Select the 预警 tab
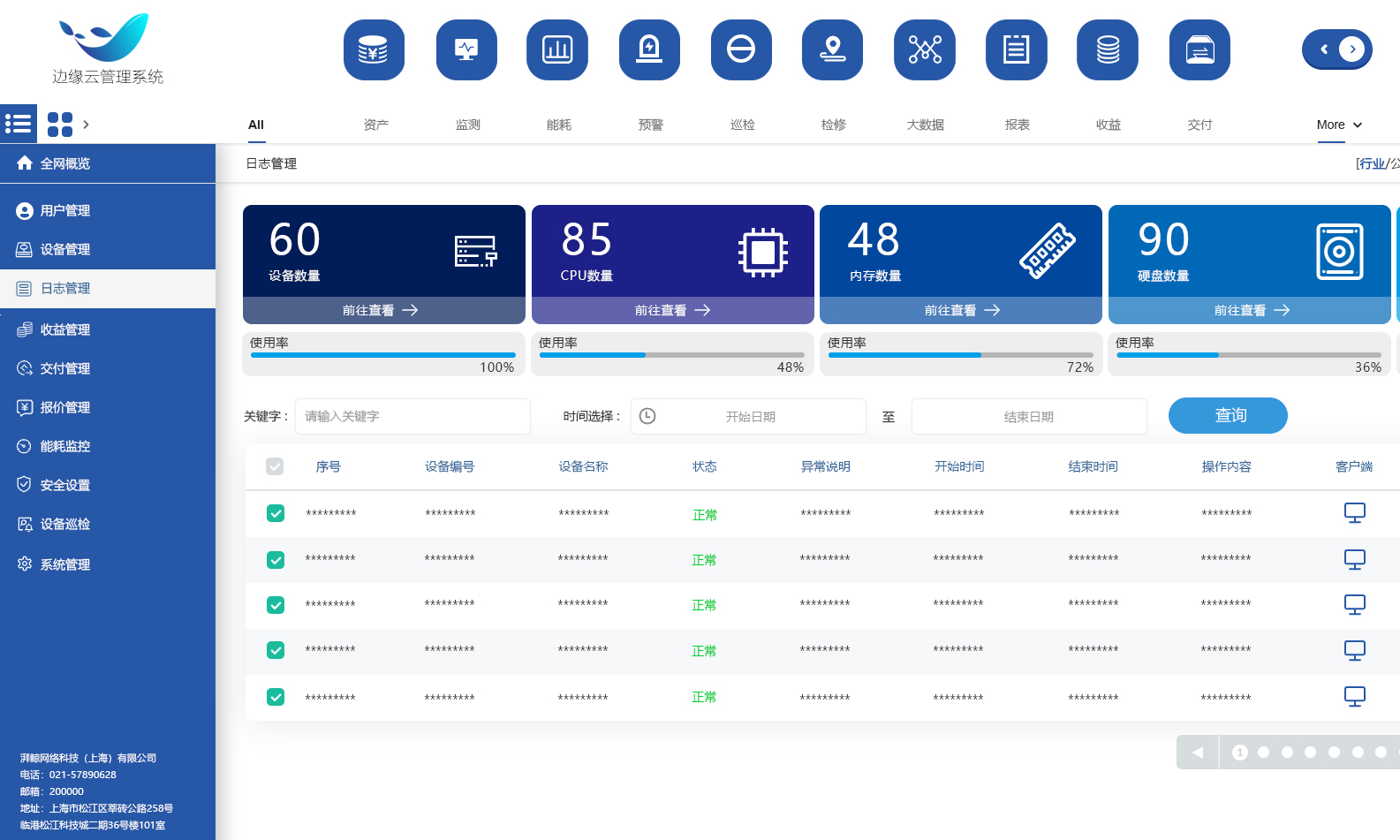This screenshot has width=1400, height=840. click(x=651, y=125)
